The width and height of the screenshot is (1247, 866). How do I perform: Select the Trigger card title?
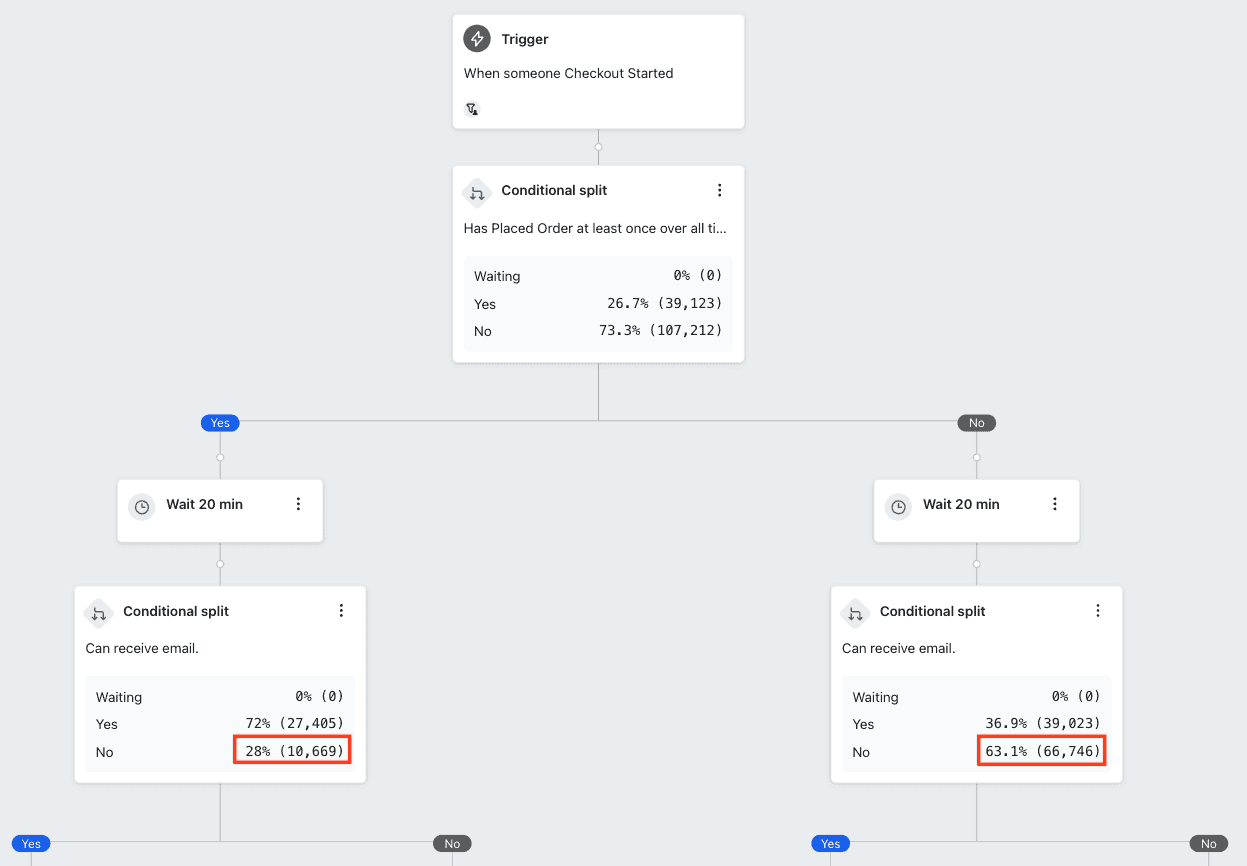coord(525,40)
